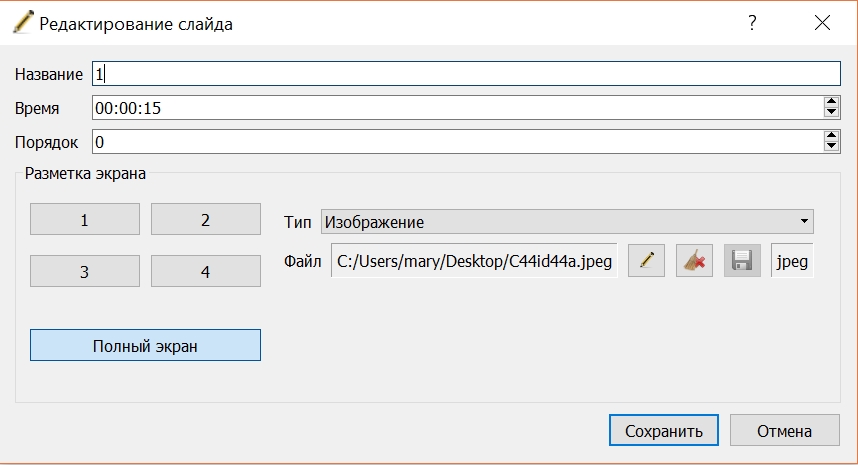The width and height of the screenshot is (858, 465).
Task: Click the Тип label
Action: tap(298, 222)
